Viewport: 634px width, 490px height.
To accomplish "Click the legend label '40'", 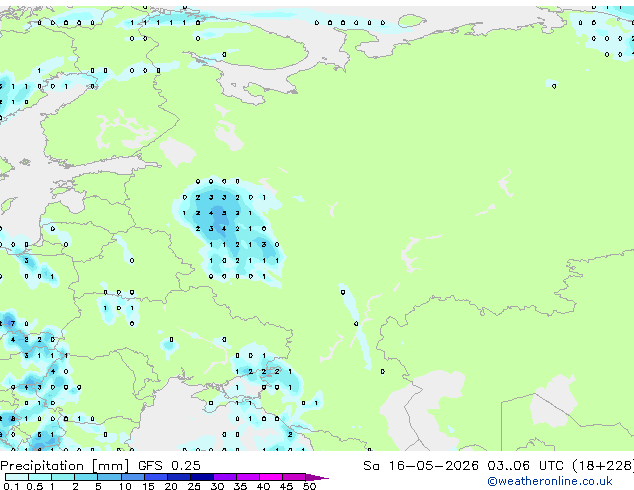I will click(x=263, y=486).
